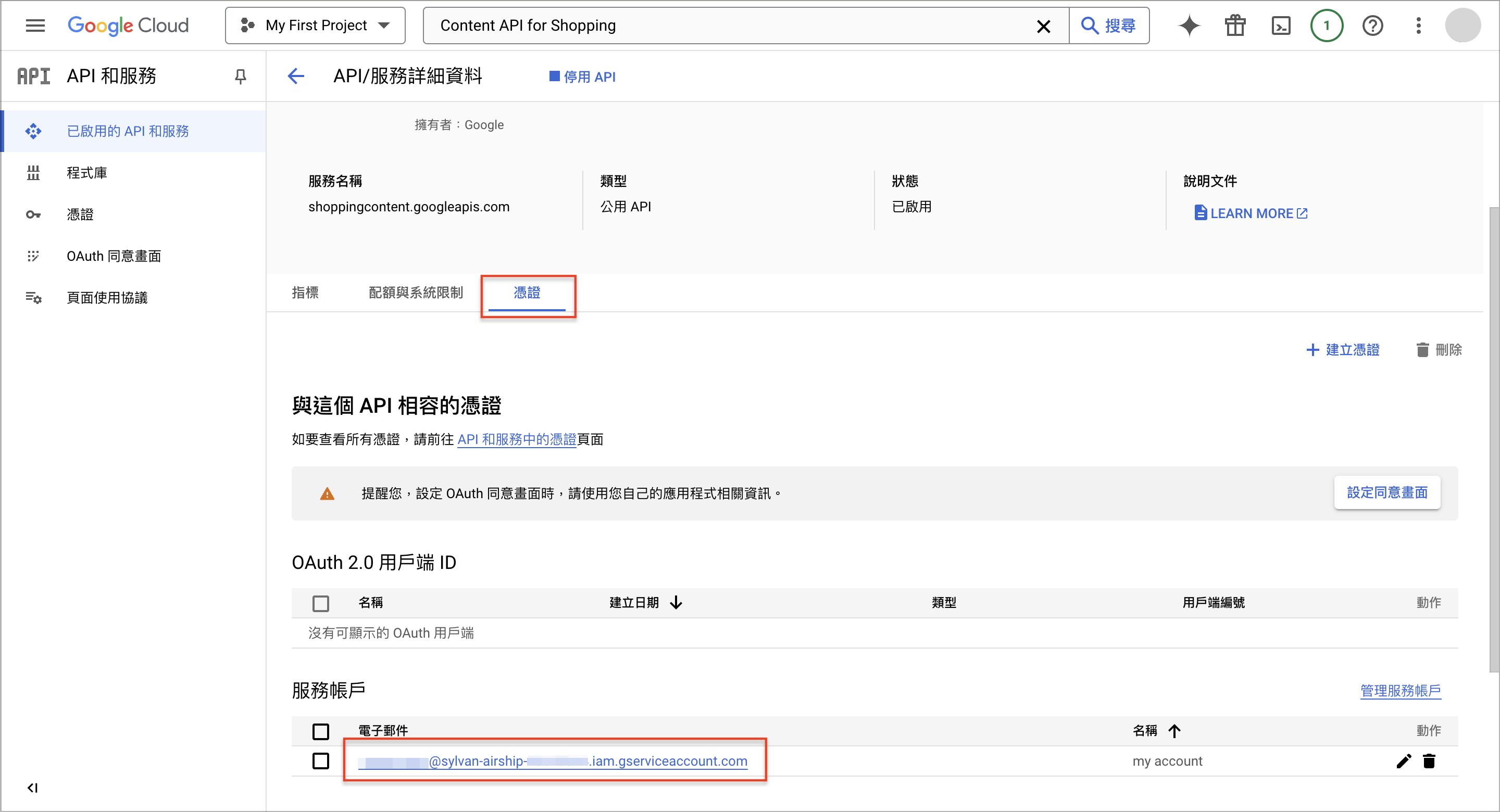Click the 電子郵件 column header
Image resolution: width=1500 pixels, height=812 pixels.
point(383,731)
